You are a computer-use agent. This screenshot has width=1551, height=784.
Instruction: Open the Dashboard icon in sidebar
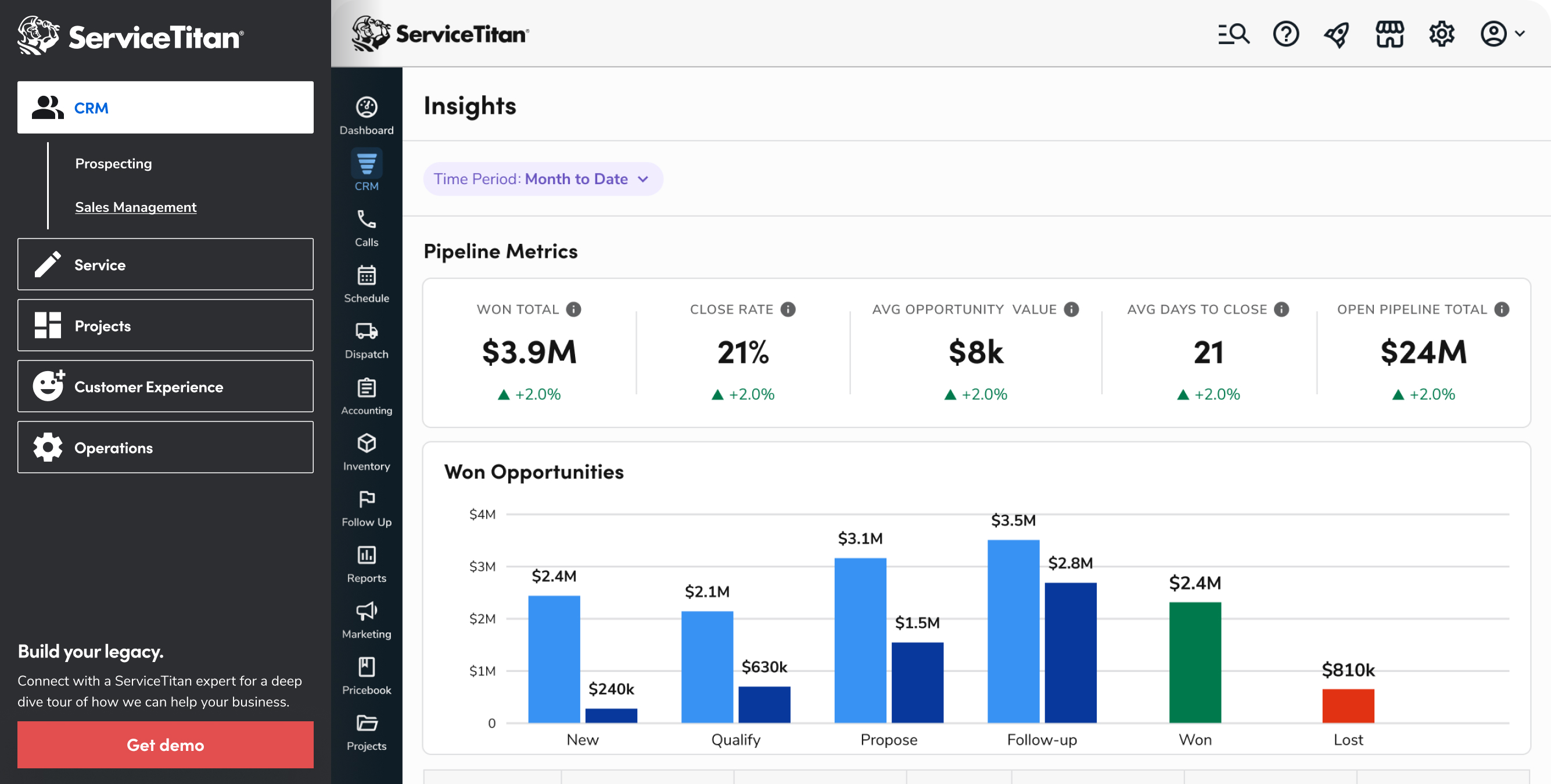[x=366, y=109]
